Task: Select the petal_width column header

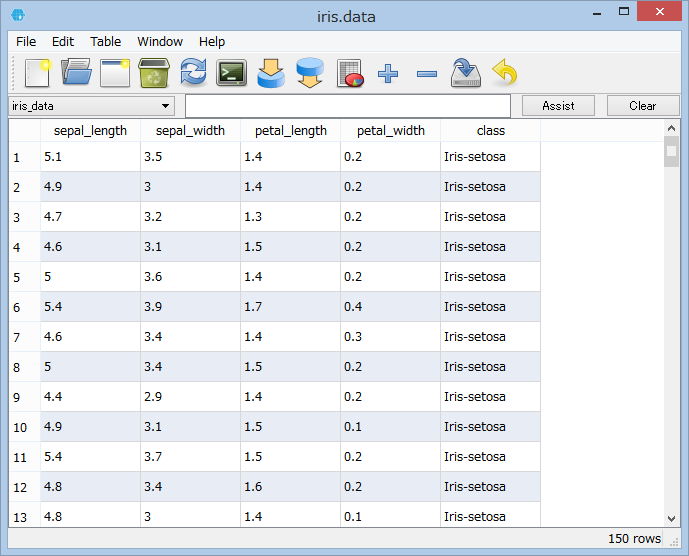Action: click(x=390, y=131)
